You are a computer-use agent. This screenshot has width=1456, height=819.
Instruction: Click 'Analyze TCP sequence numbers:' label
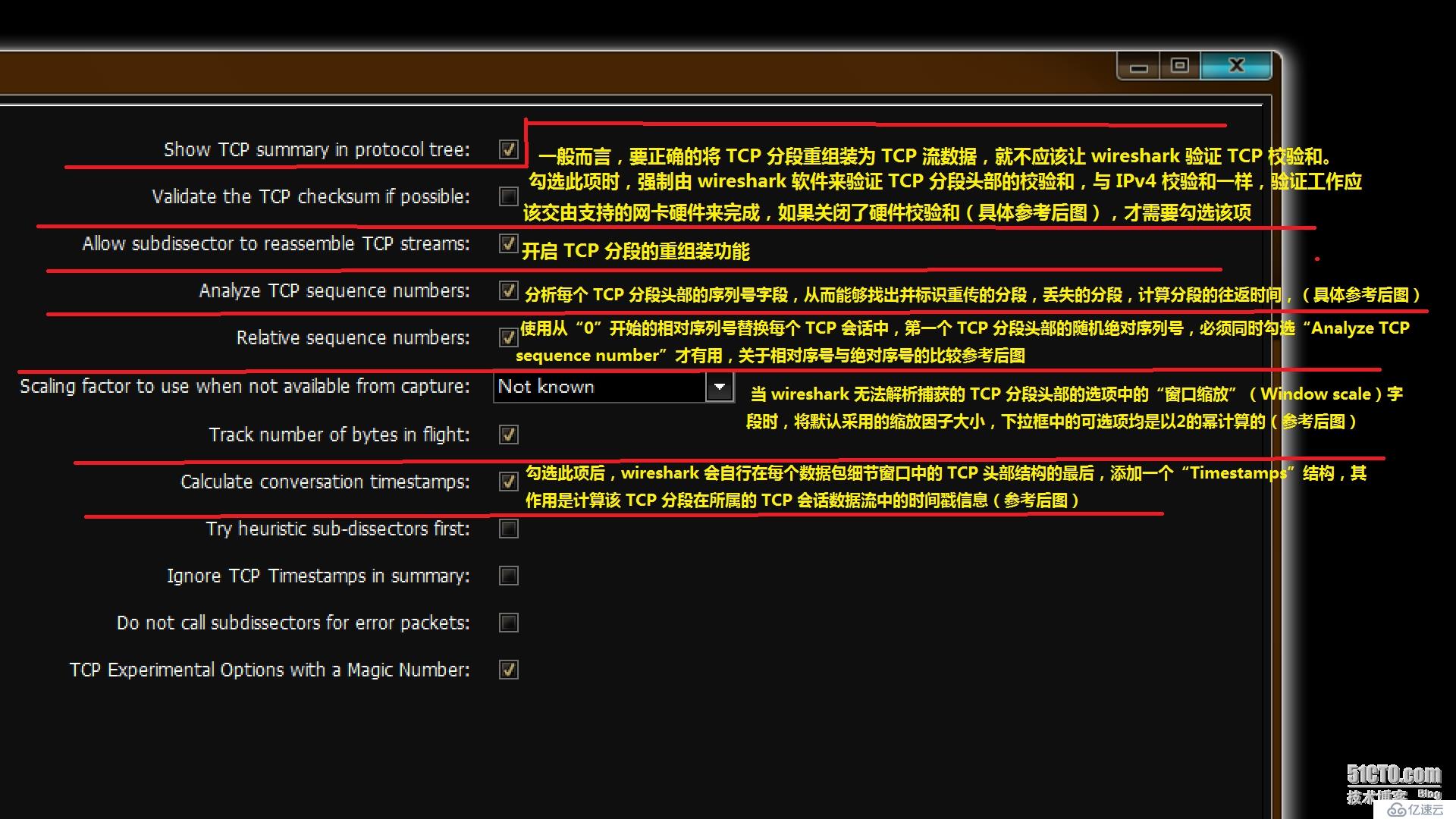click(334, 290)
